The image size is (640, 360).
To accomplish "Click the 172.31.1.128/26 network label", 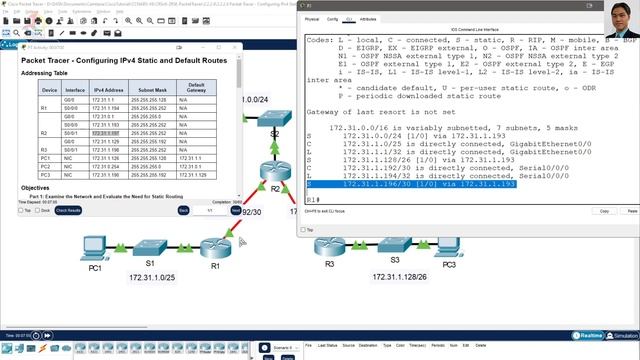I will tap(400, 277).
